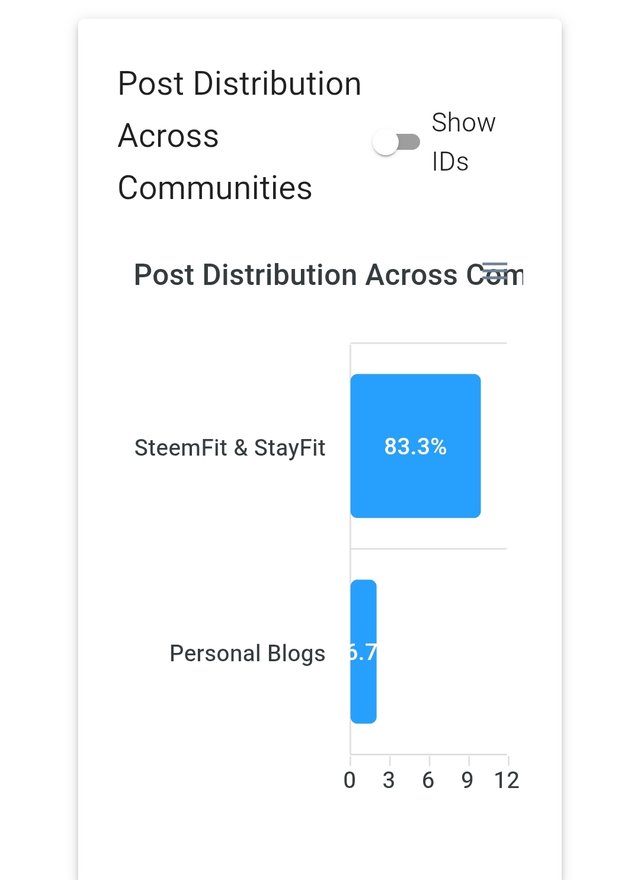This screenshot has height=880, width=640.
Task: Click the SteemFit & StayFit axis label
Action: click(230, 448)
